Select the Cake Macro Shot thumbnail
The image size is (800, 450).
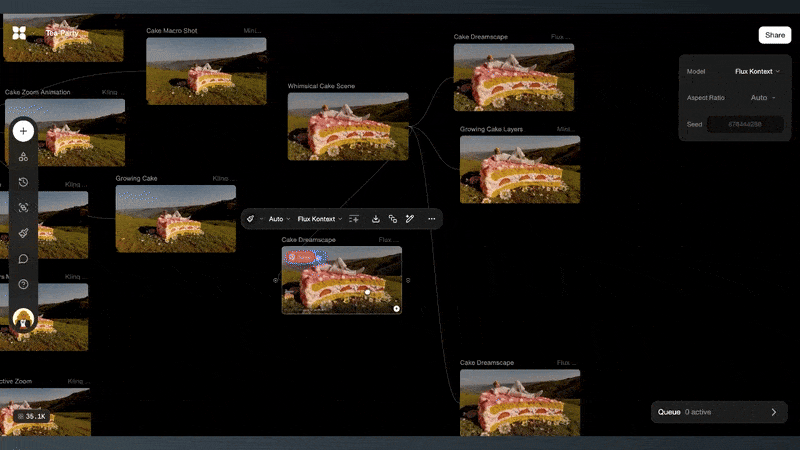pos(206,71)
